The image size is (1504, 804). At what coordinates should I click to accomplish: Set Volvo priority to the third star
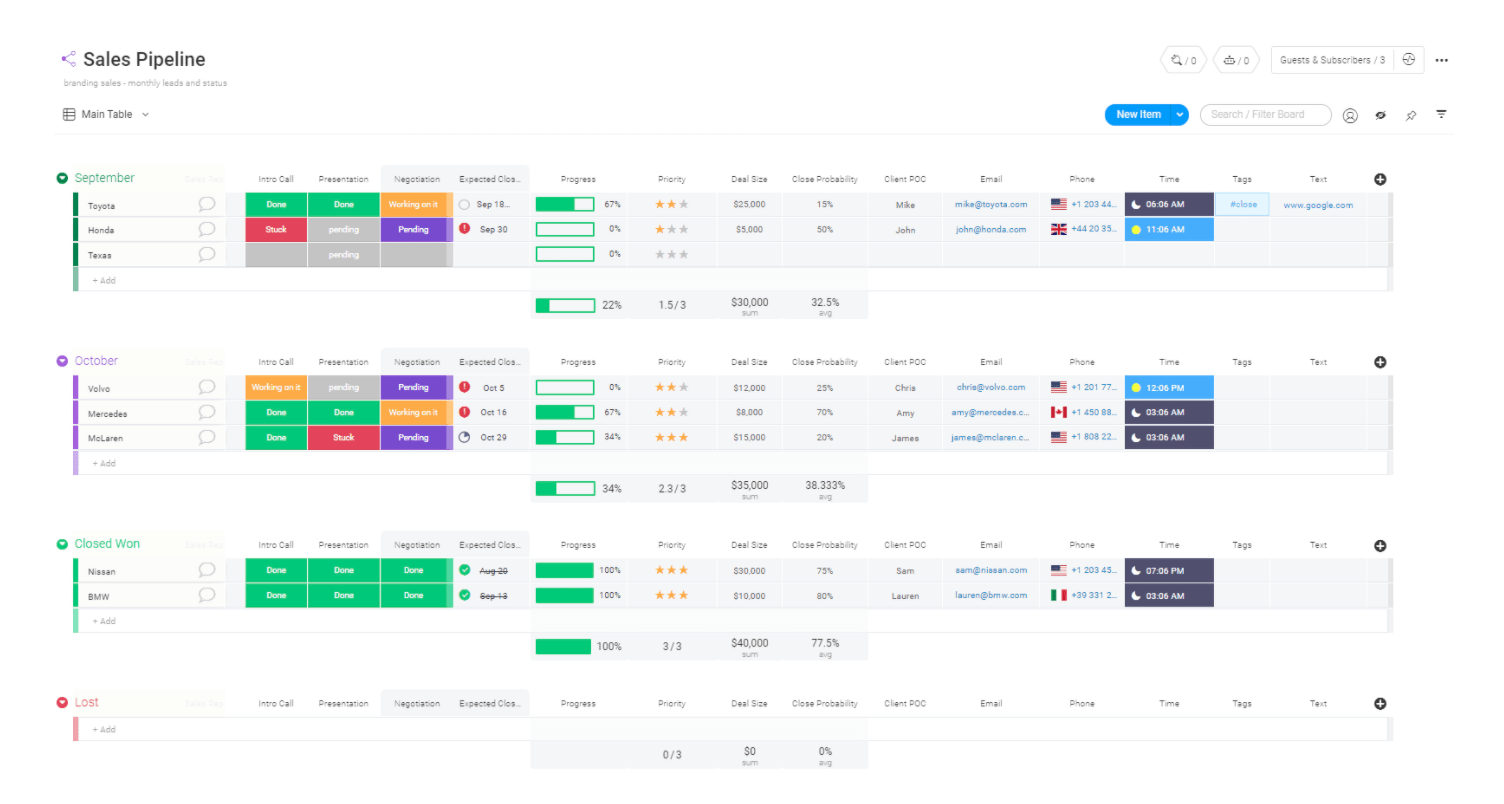point(684,387)
